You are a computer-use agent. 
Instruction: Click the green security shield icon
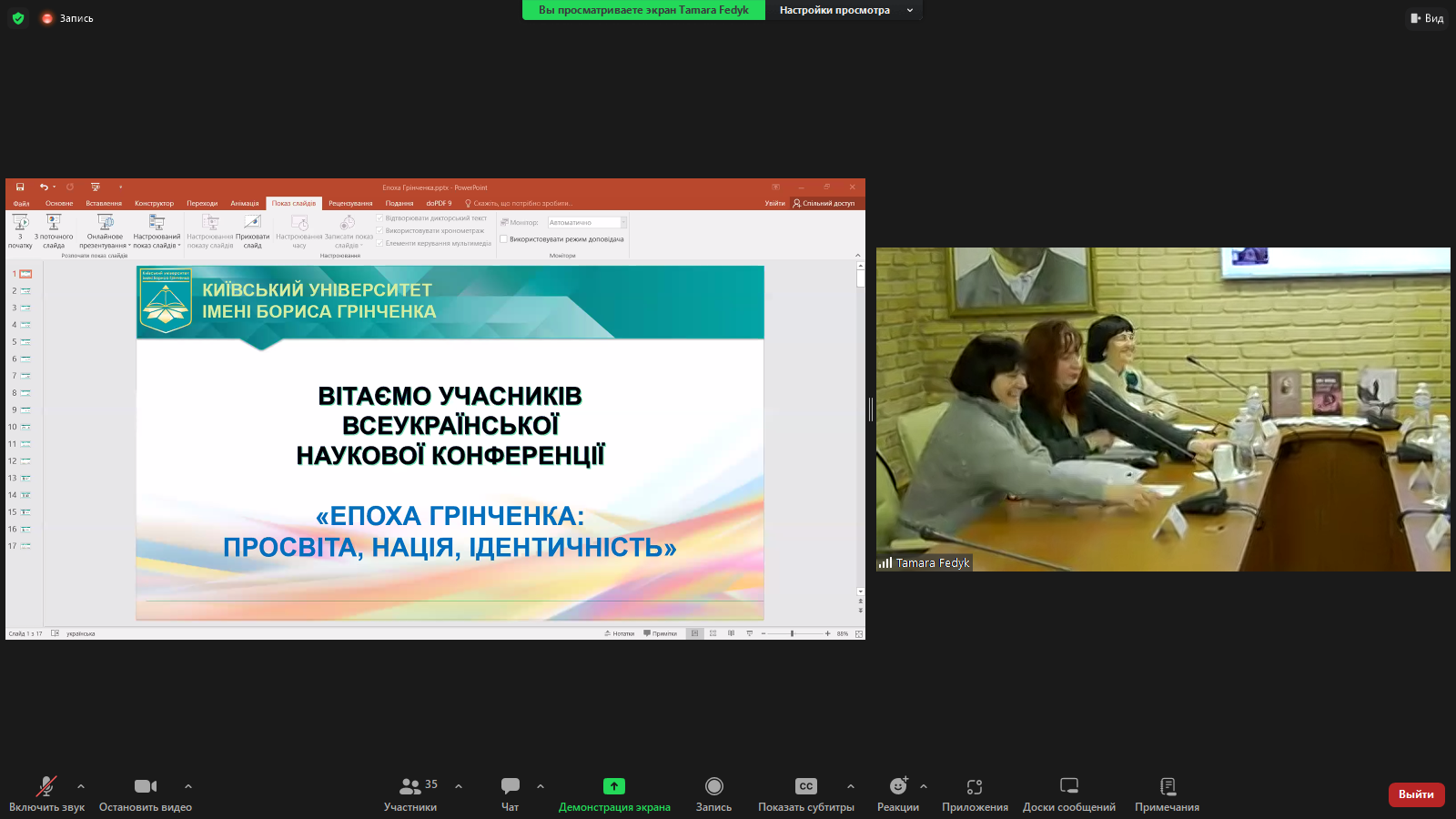(x=18, y=18)
